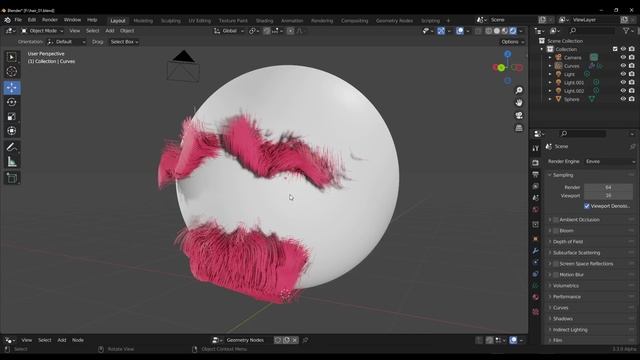Click the Scene name field
The height and width of the screenshot is (360, 640).
pyautogui.click(x=512, y=20)
